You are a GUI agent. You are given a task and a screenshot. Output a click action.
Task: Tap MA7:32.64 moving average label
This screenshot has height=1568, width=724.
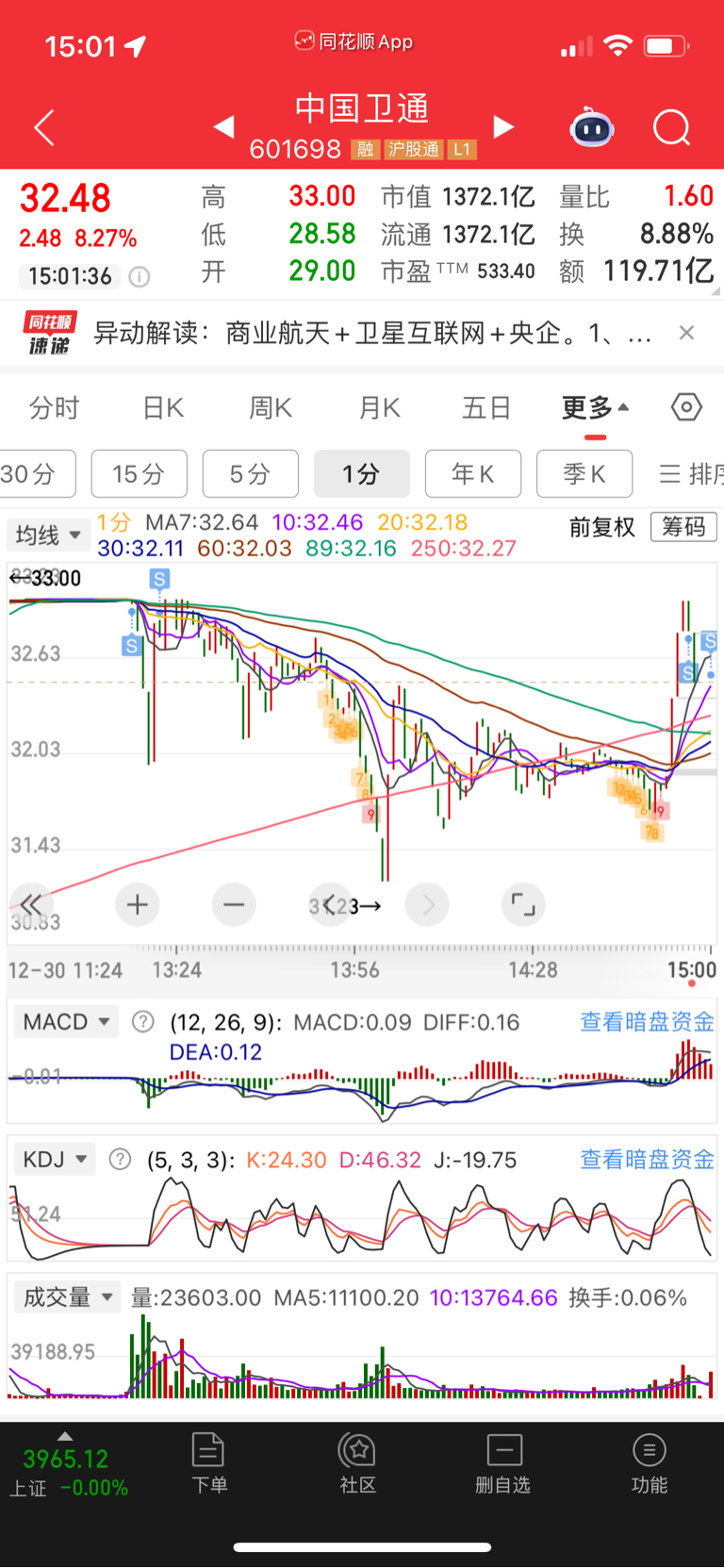coord(201,522)
